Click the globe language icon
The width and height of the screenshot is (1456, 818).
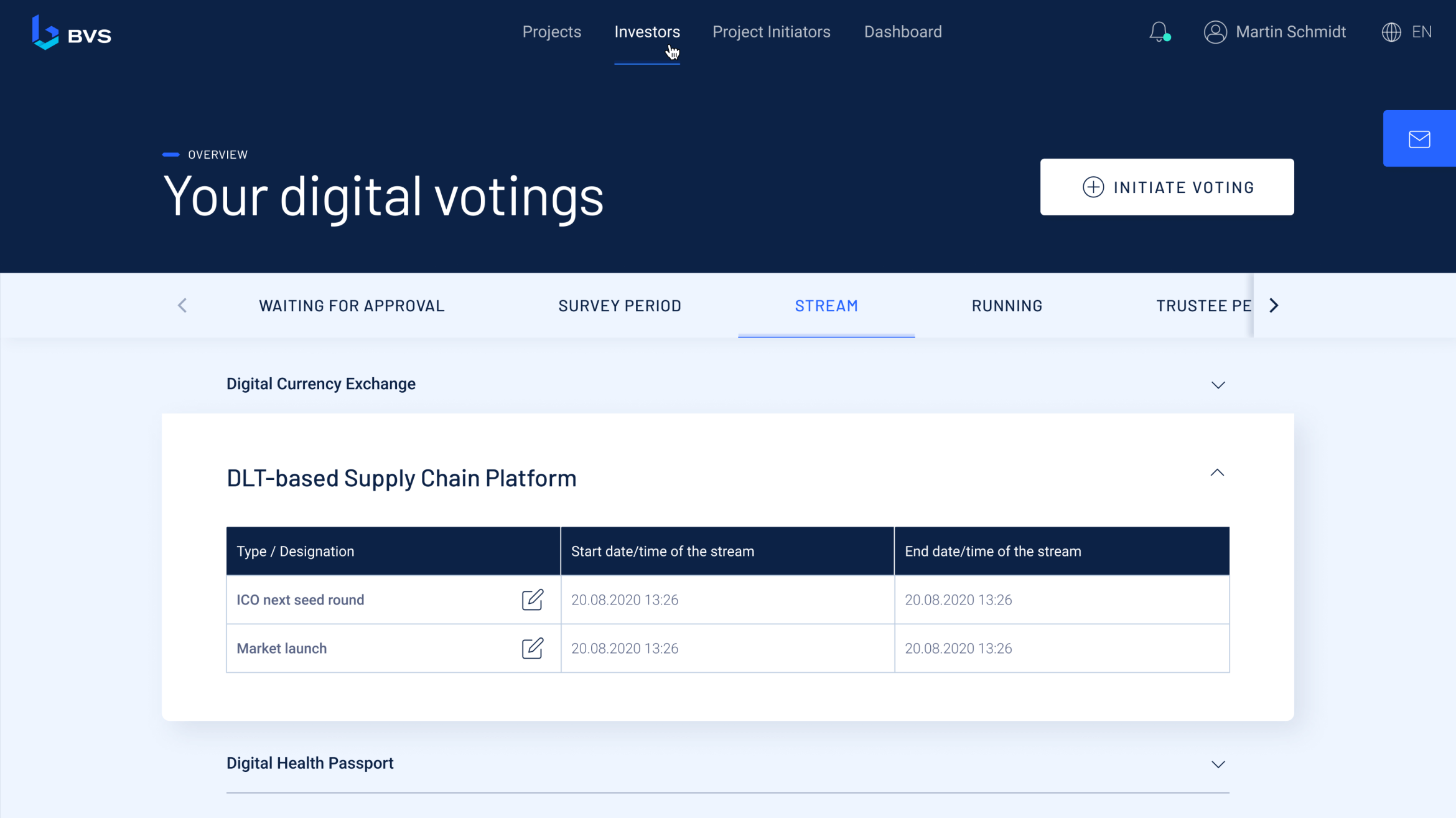coord(1391,32)
